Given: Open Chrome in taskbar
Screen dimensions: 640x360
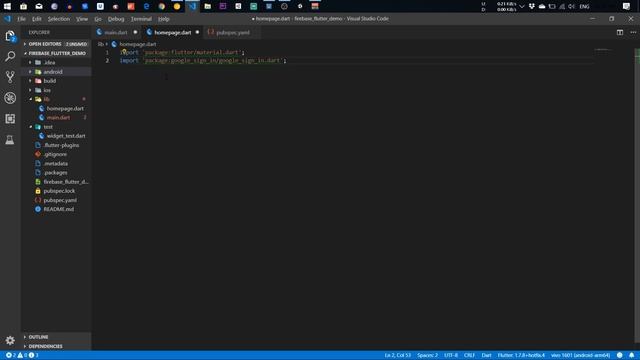Looking at the screenshot, I should click(x=162, y=6).
